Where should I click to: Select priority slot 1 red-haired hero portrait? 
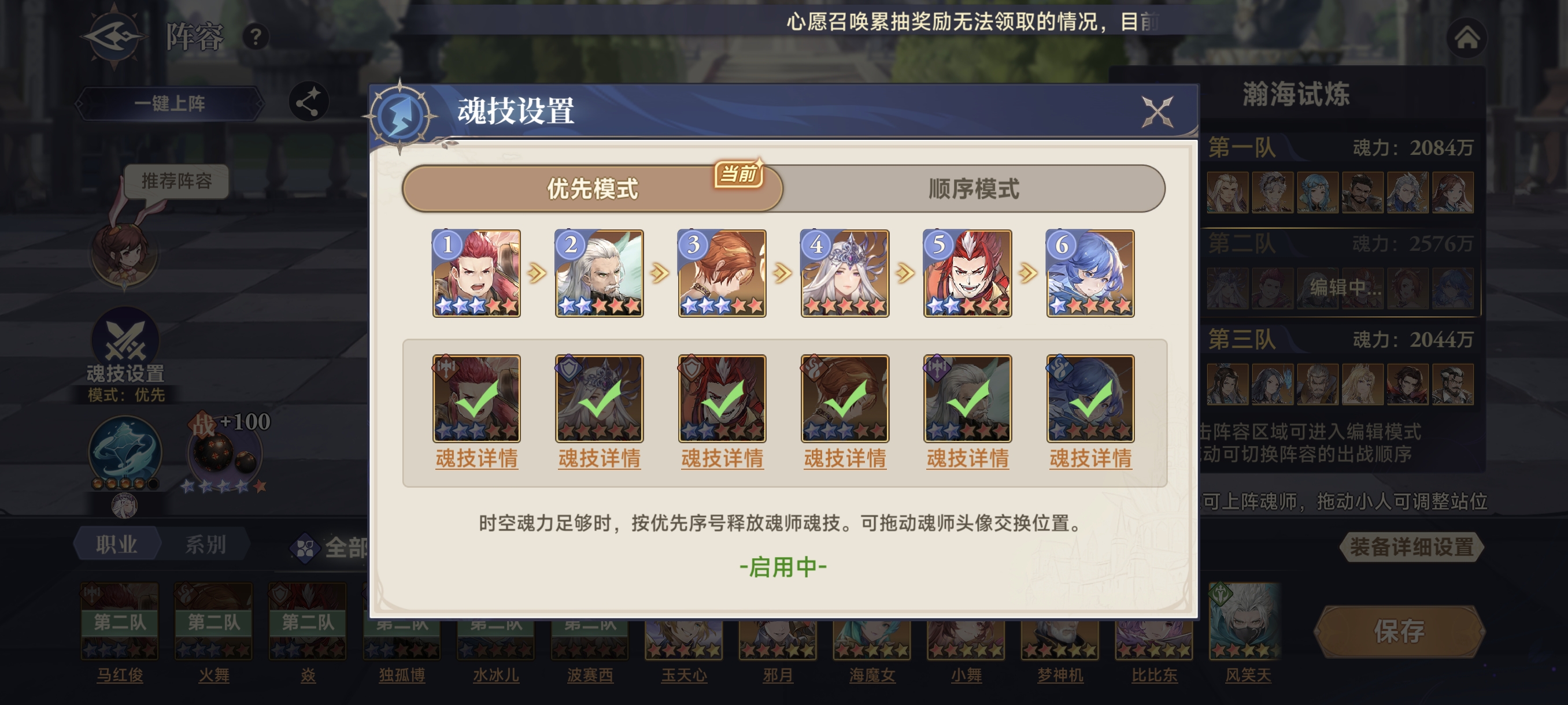coord(476,273)
